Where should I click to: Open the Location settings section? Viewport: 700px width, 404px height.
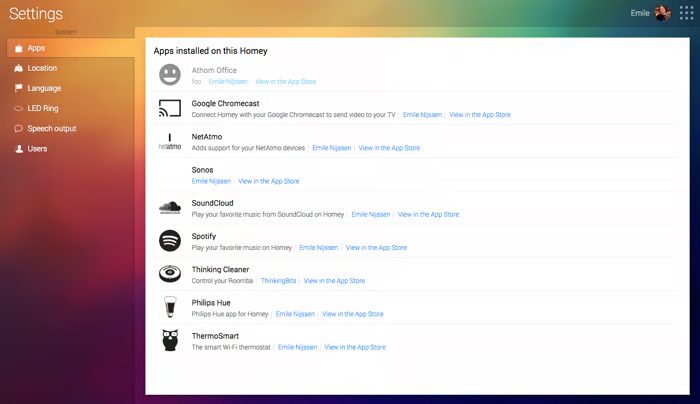(x=71, y=68)
